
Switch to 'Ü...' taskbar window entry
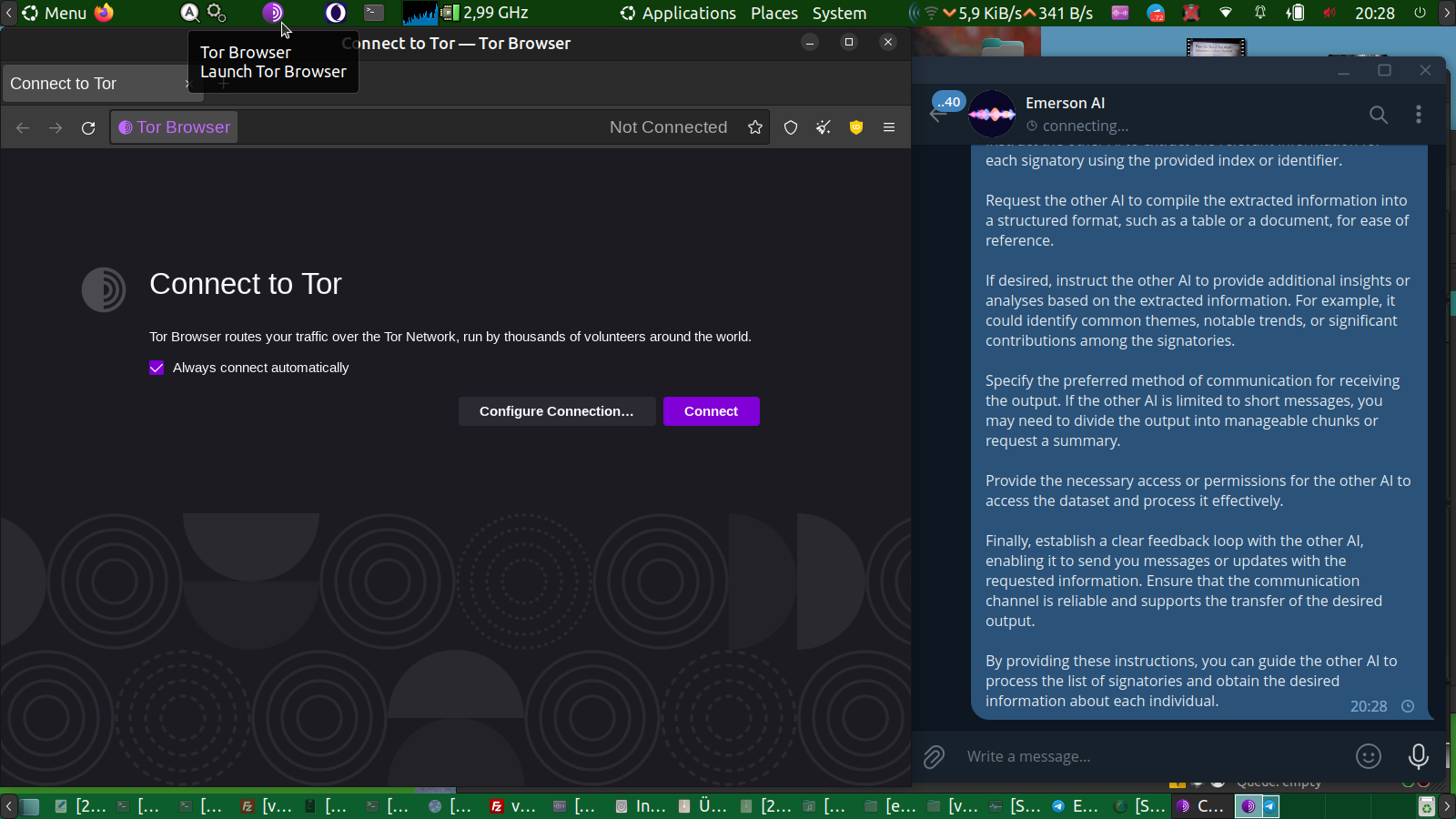(x=702, y=806)
